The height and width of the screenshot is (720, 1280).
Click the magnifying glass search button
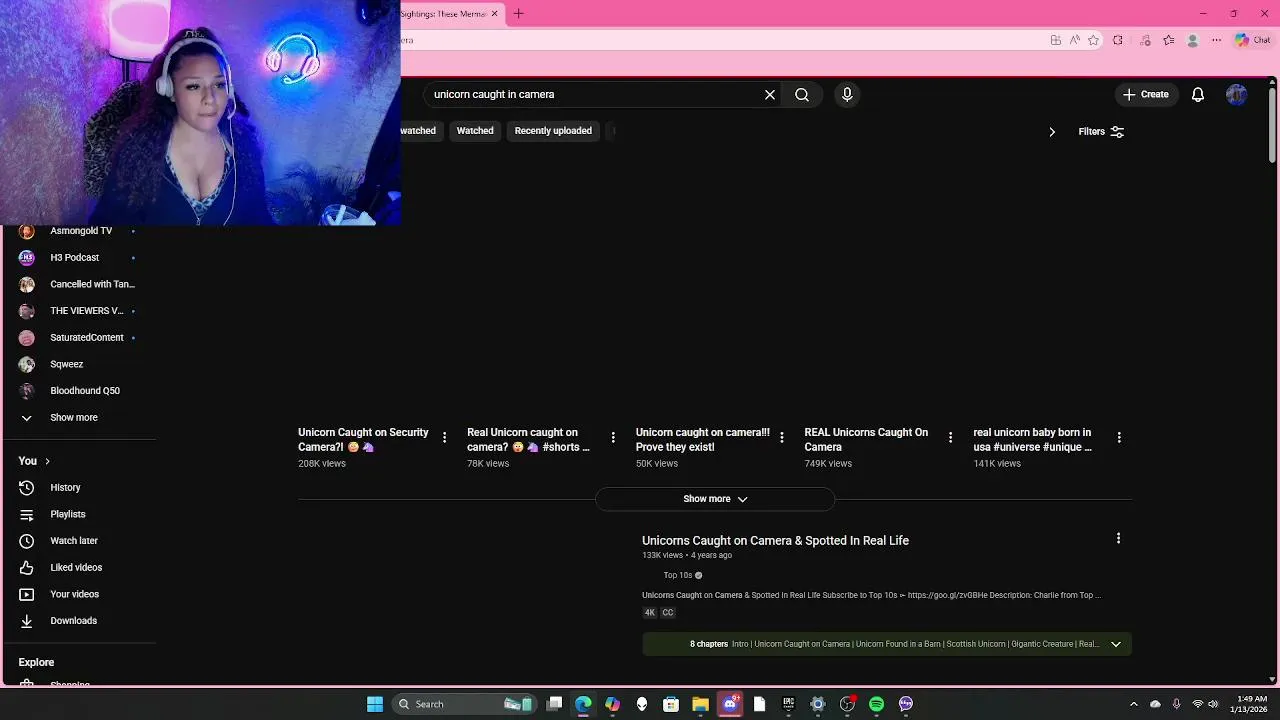(x=802, y=94)
